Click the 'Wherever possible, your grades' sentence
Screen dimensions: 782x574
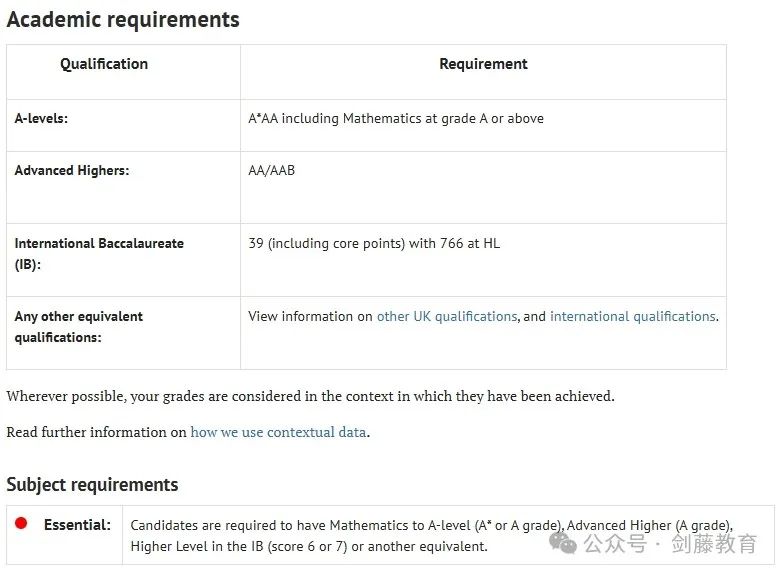point(310,396)
